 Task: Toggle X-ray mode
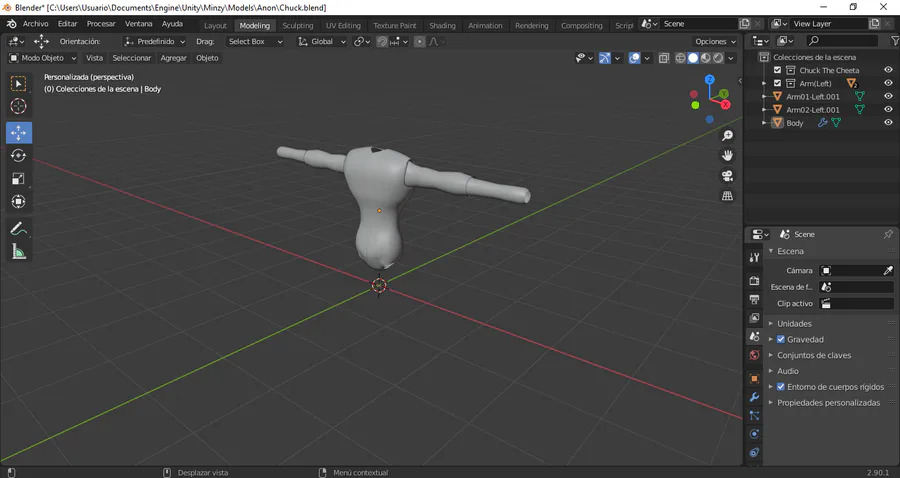[x=664, y=58]
